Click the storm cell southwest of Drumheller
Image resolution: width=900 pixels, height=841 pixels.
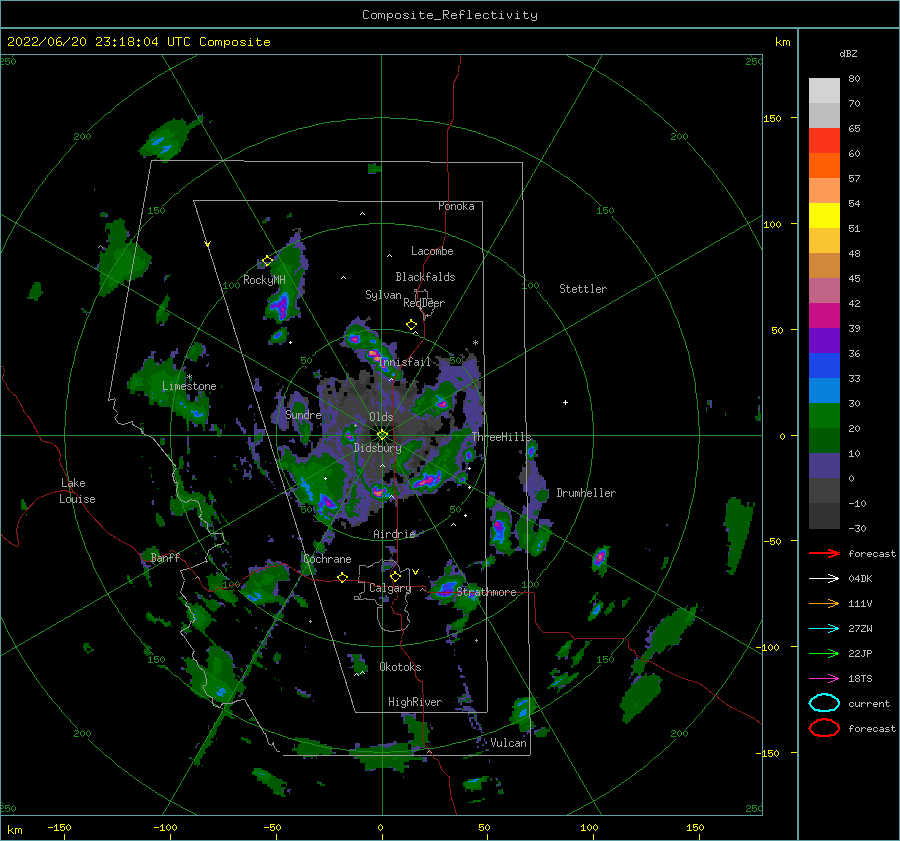pos(499,529)
